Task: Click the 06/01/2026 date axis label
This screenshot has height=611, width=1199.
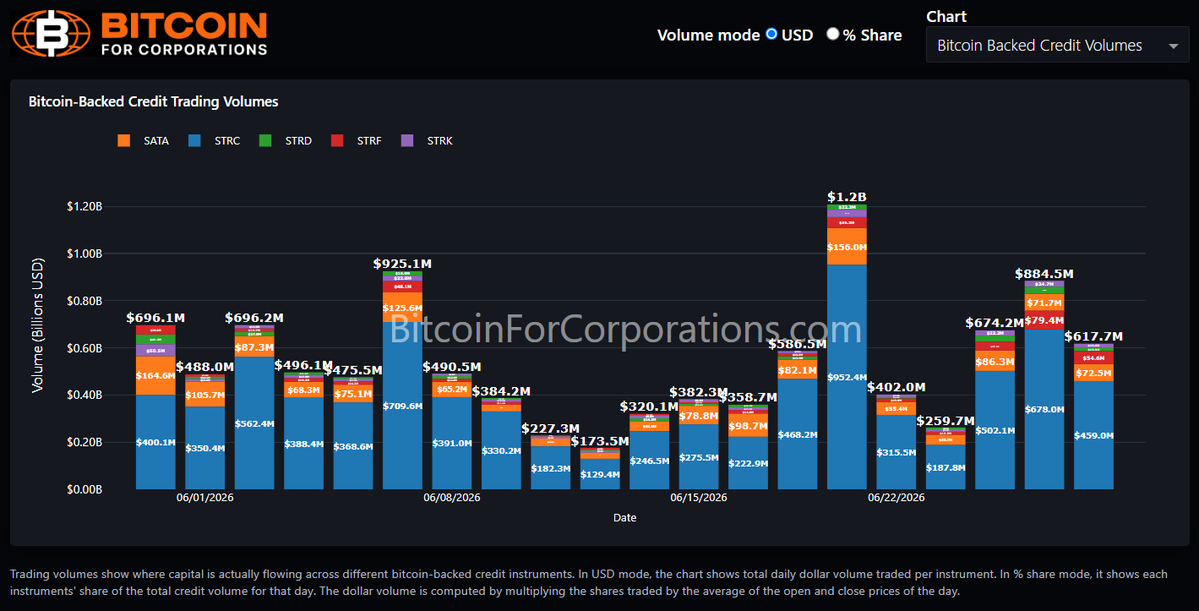Action: tap(205, 498)
